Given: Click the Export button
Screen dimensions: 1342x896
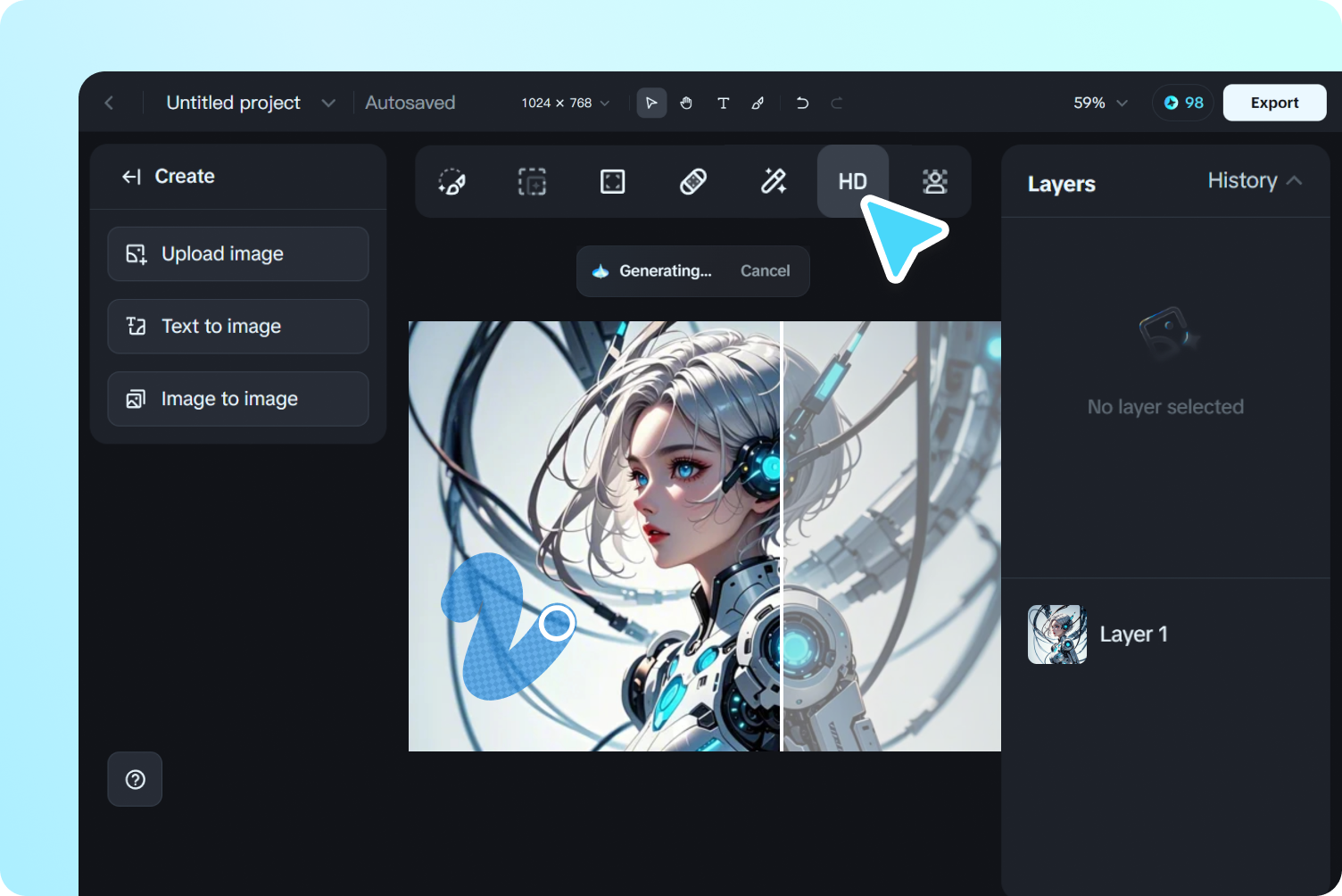Looking at the screenshot, I should 1274,102.
